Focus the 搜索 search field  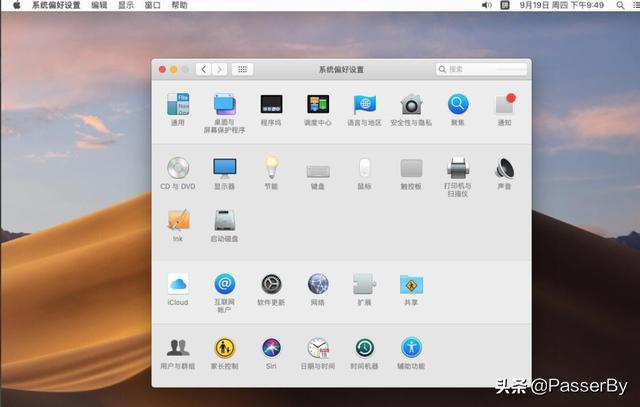click(482, 69)
